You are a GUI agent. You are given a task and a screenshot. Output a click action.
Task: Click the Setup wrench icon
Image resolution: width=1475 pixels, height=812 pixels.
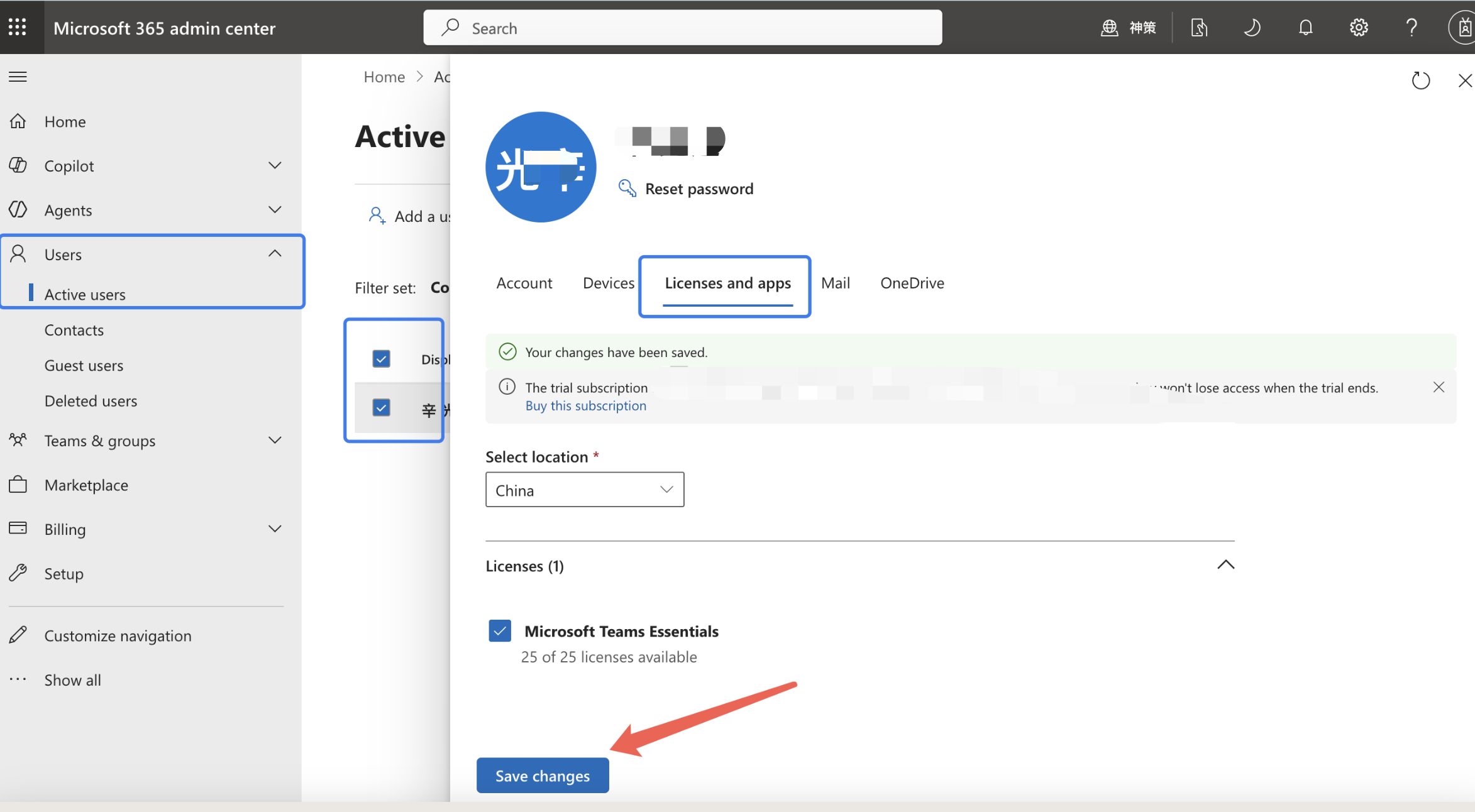pos(18,573)
